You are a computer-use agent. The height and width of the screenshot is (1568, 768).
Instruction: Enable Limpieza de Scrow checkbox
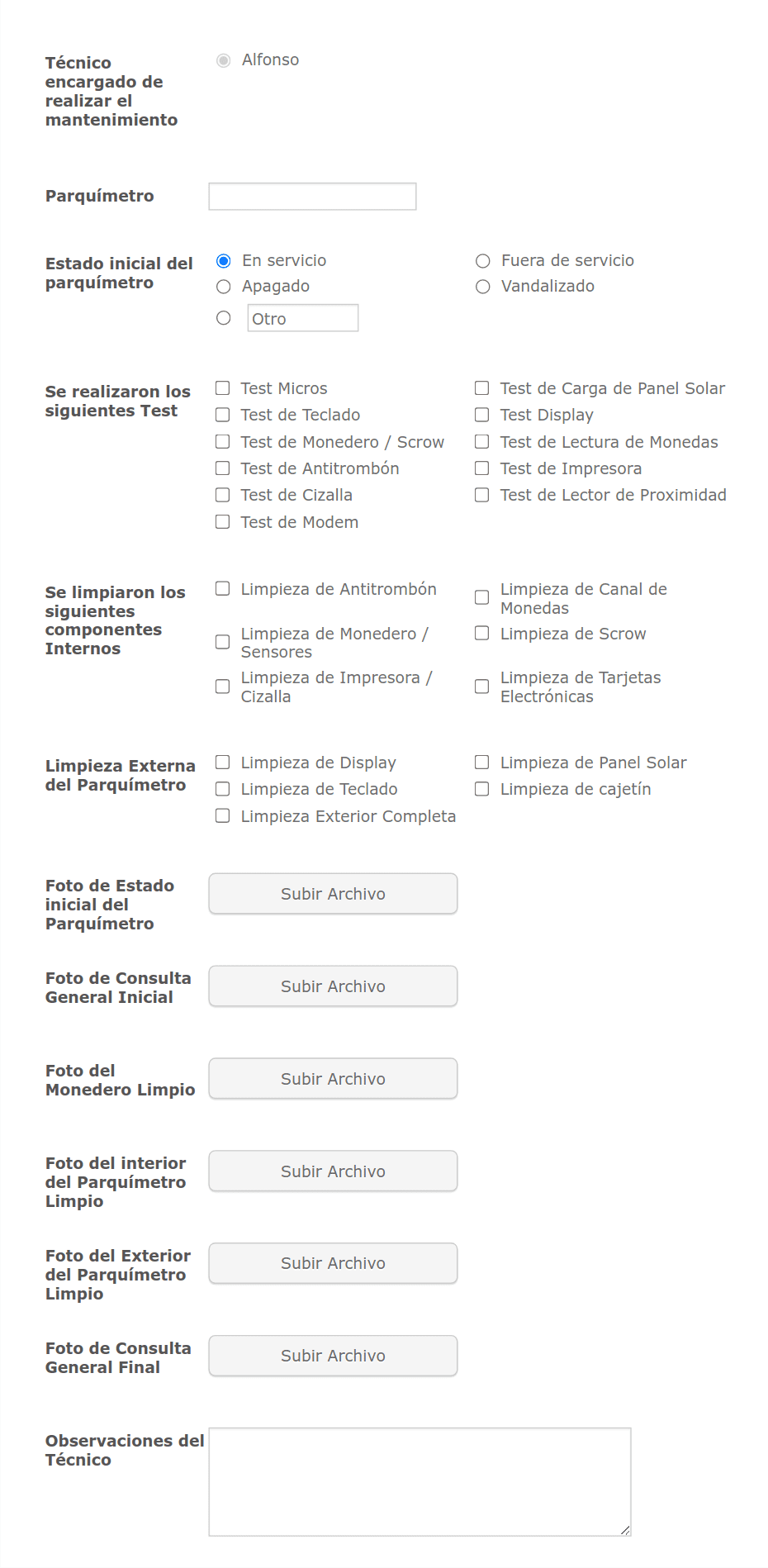click(x=482, y=634)
